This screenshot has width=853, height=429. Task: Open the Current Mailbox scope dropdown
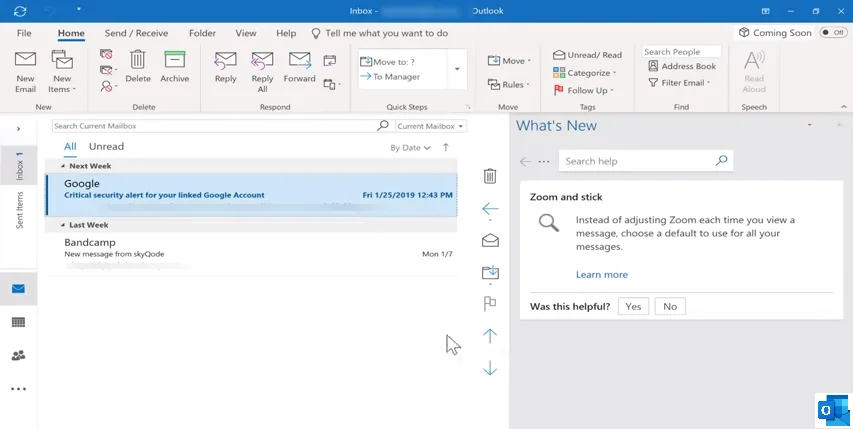pos(431,127)
